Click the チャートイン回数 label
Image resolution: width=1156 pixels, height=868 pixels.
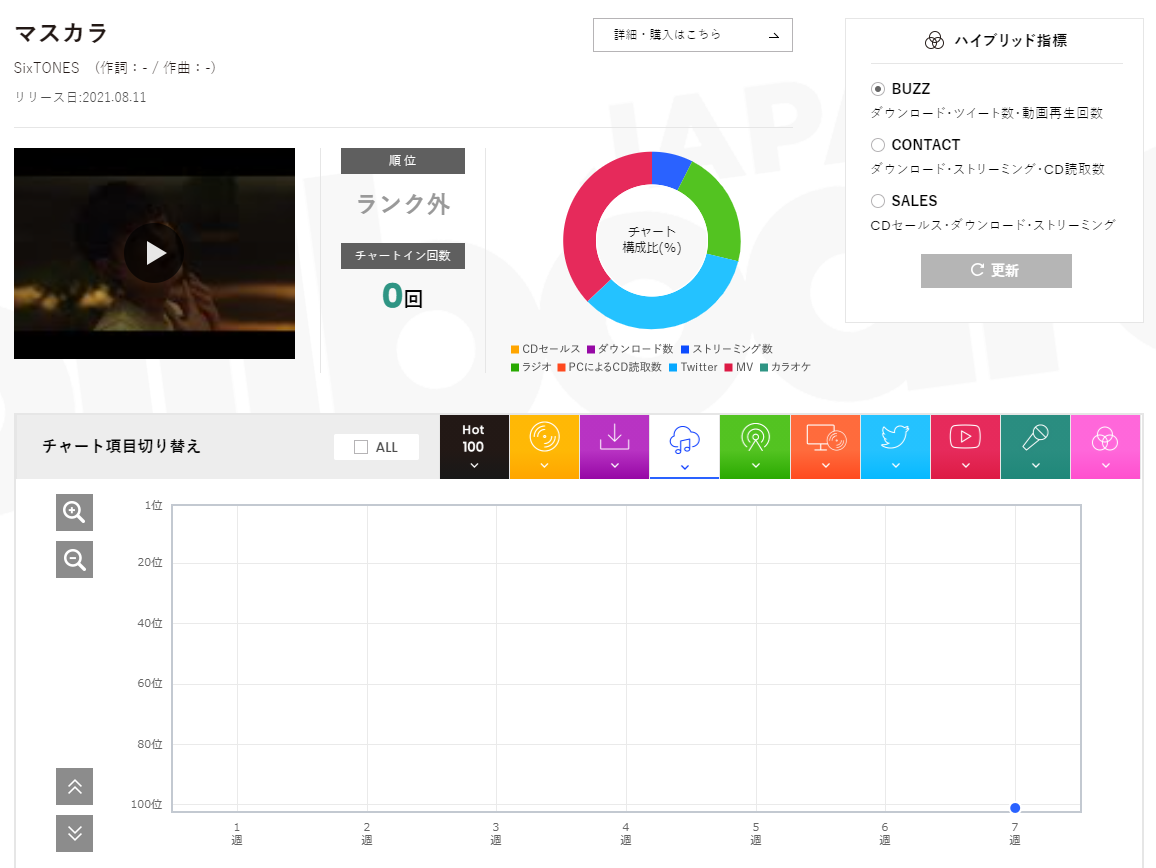403,256
